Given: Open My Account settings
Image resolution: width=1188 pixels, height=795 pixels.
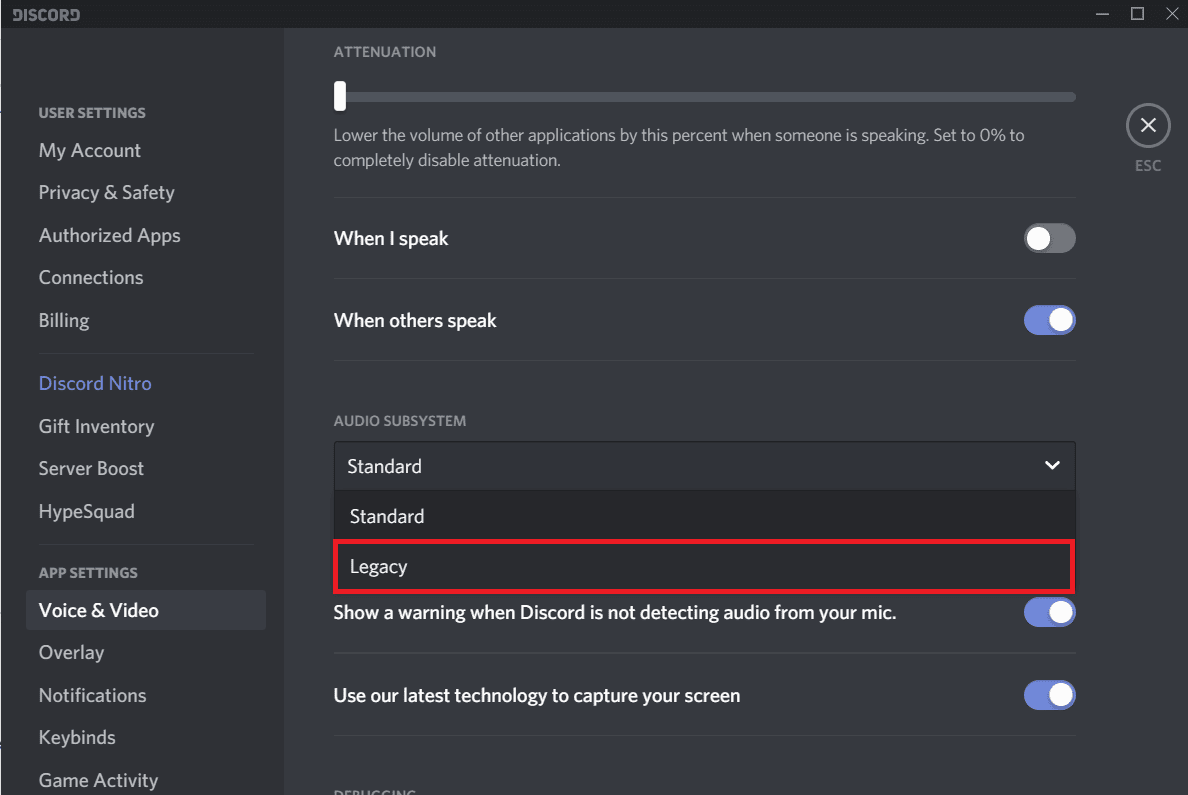Looking at the screenshot, I should tap(89, 150).
